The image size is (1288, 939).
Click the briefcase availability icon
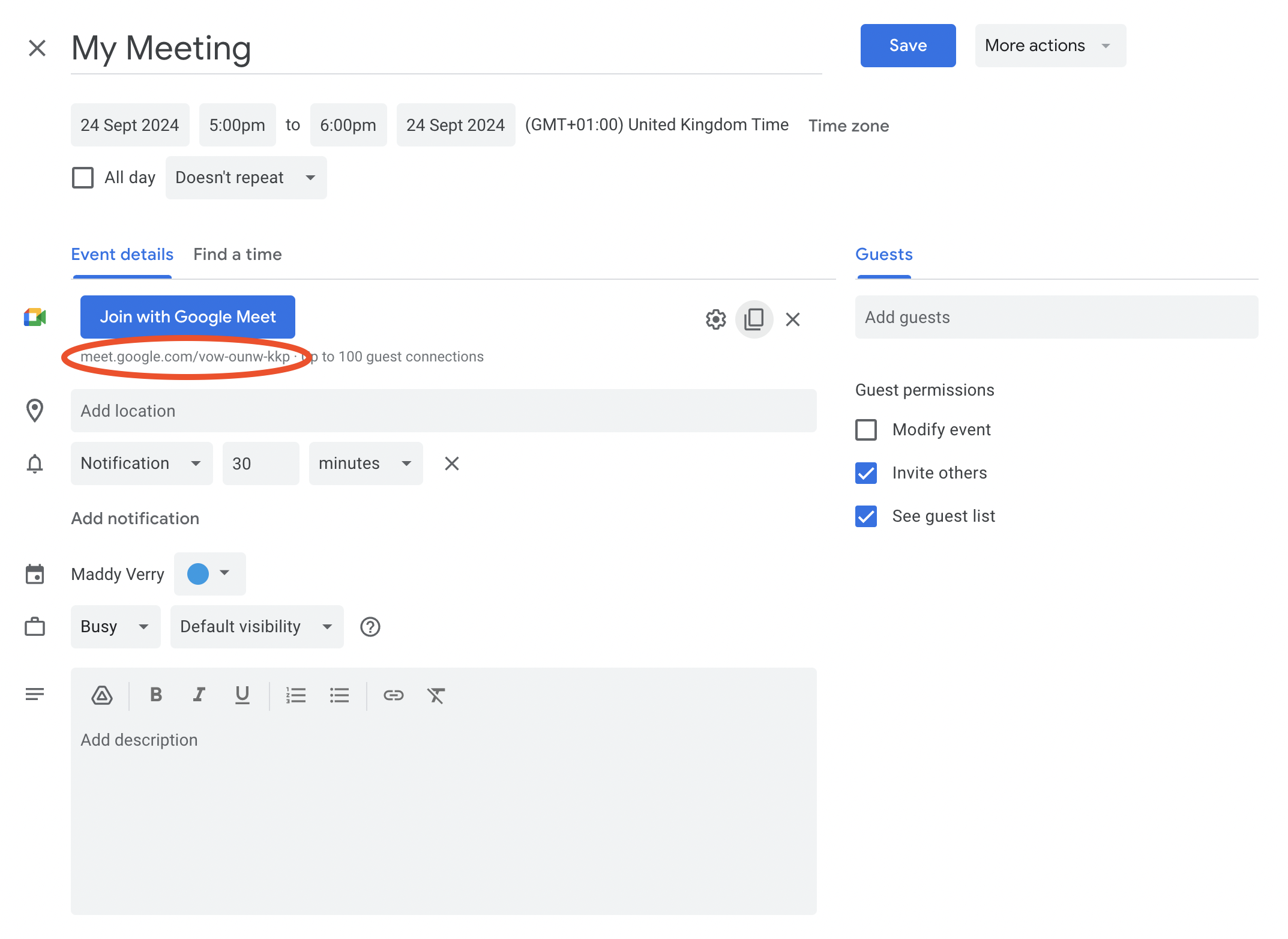click(35, 627)
